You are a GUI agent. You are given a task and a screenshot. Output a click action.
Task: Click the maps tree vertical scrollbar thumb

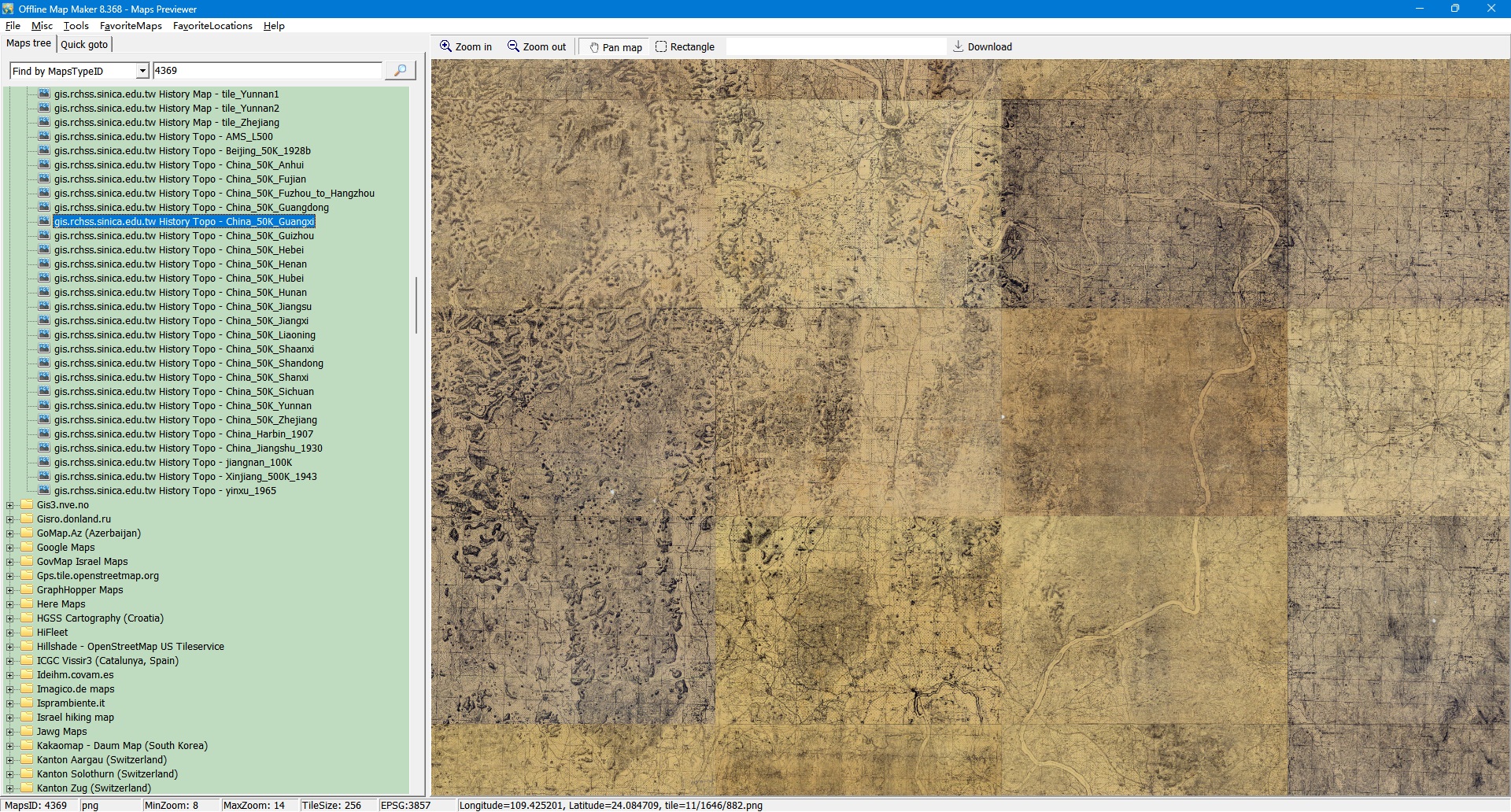pyautogui.click(x=416, y=304)
